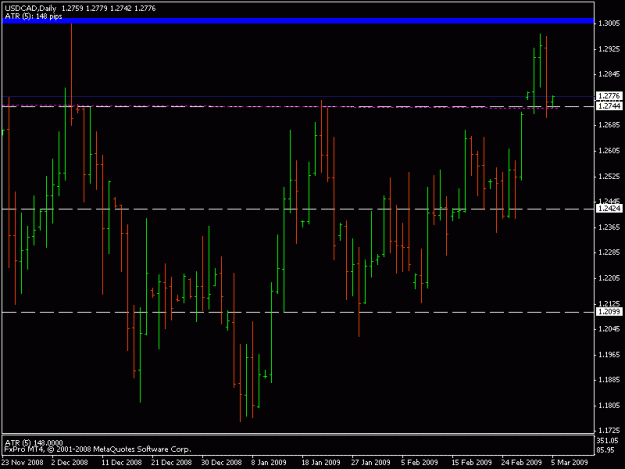Click the 1.1965 price axis value
Image resolution: width=625 pixels, height=469 pixels.
[609, 354]
